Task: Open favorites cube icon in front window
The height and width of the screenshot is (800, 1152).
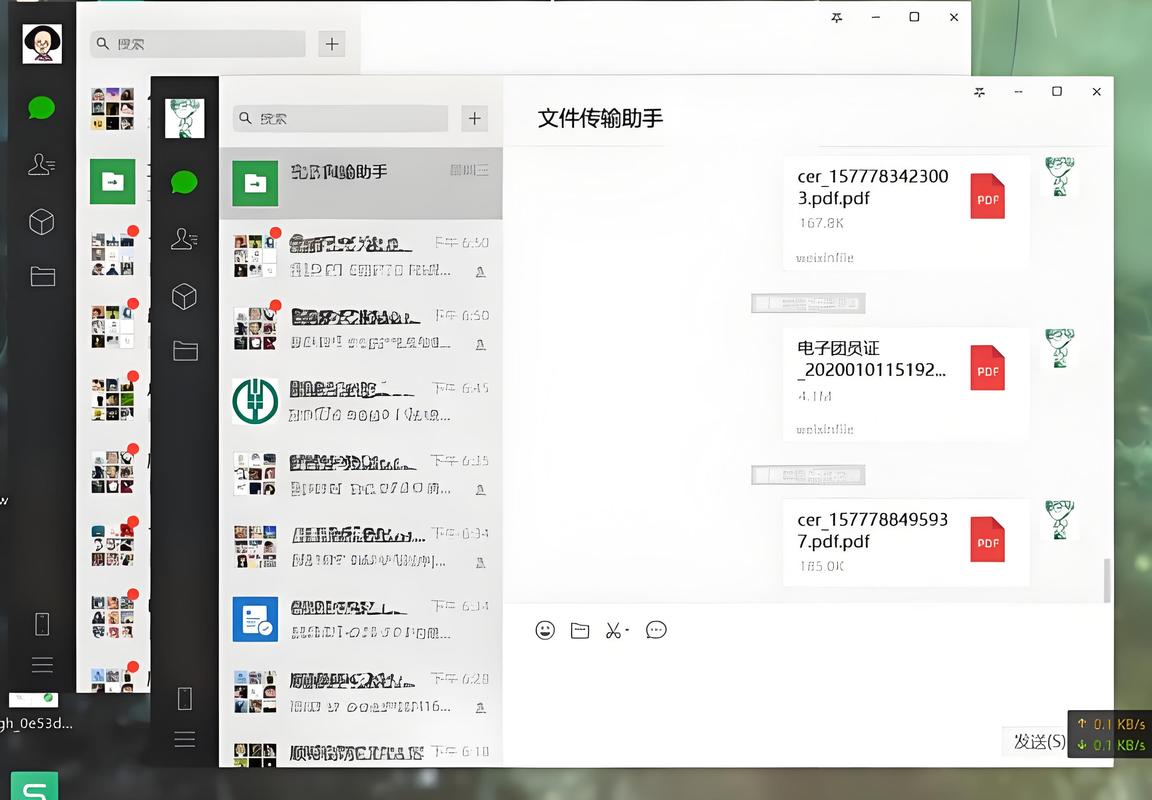Action: coord(184,297)
